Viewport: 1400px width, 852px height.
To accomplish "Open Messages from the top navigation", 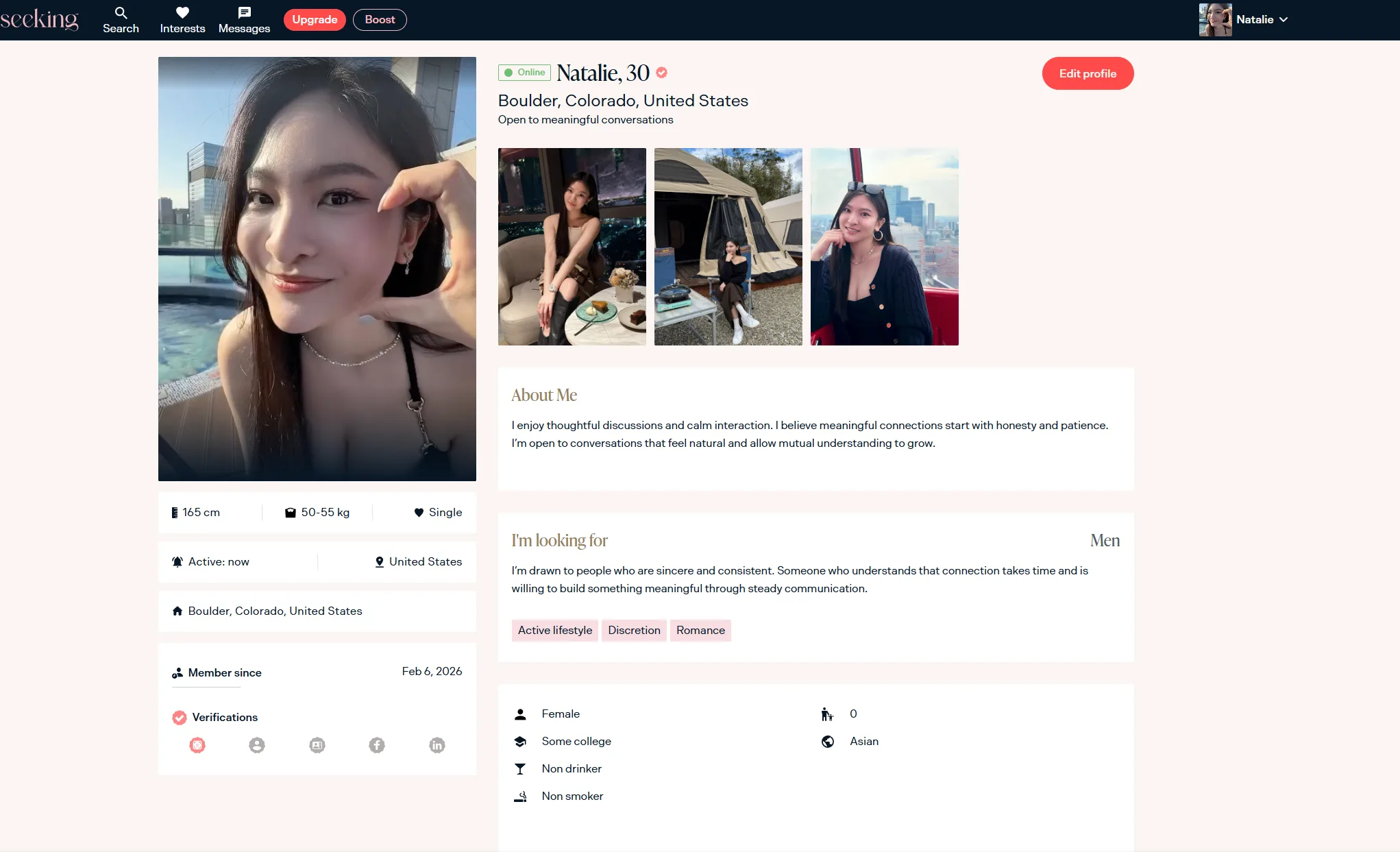I will click(244, 20).
